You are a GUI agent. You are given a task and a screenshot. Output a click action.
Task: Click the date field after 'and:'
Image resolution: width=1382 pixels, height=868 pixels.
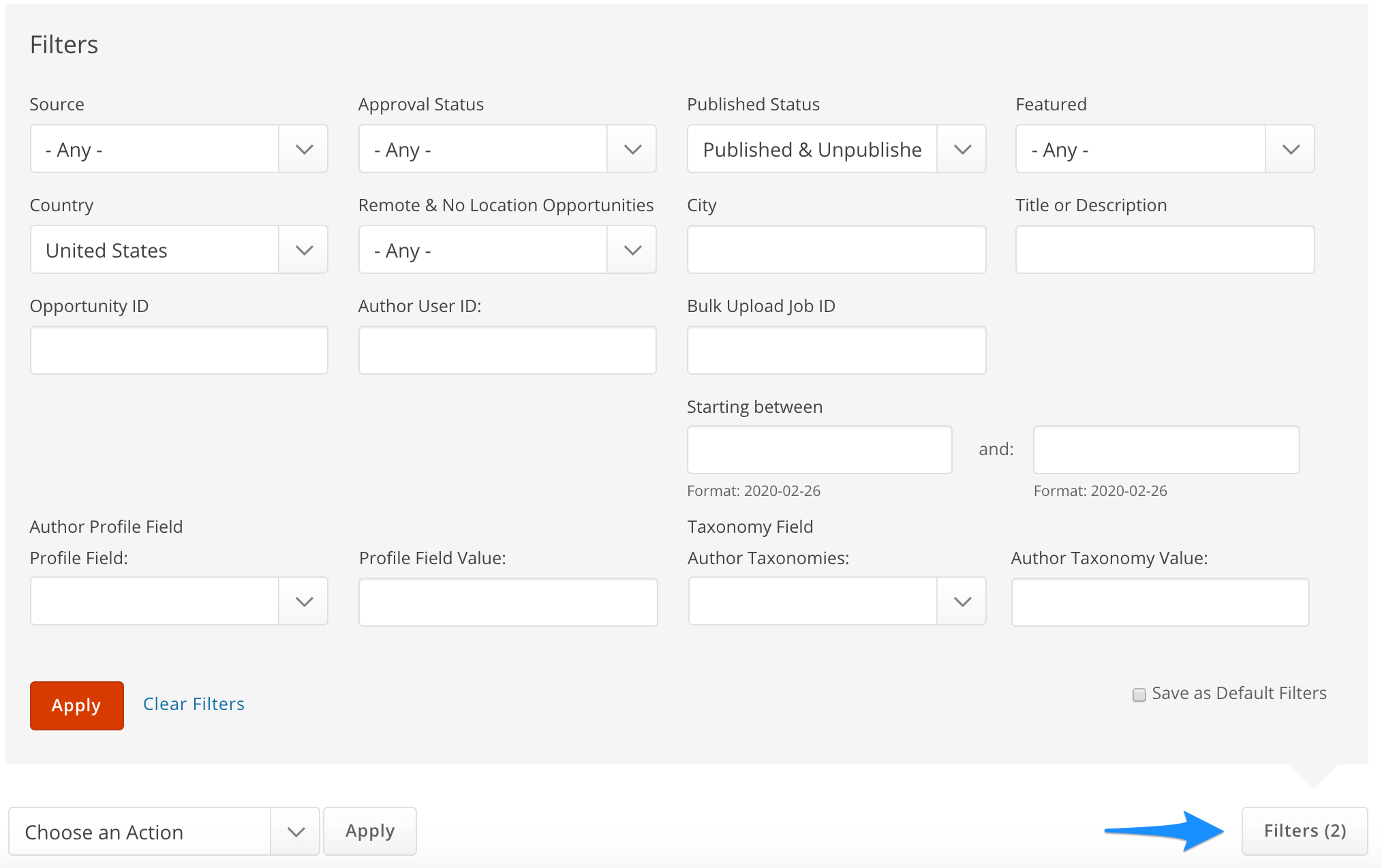click(x=1166, y=450)
